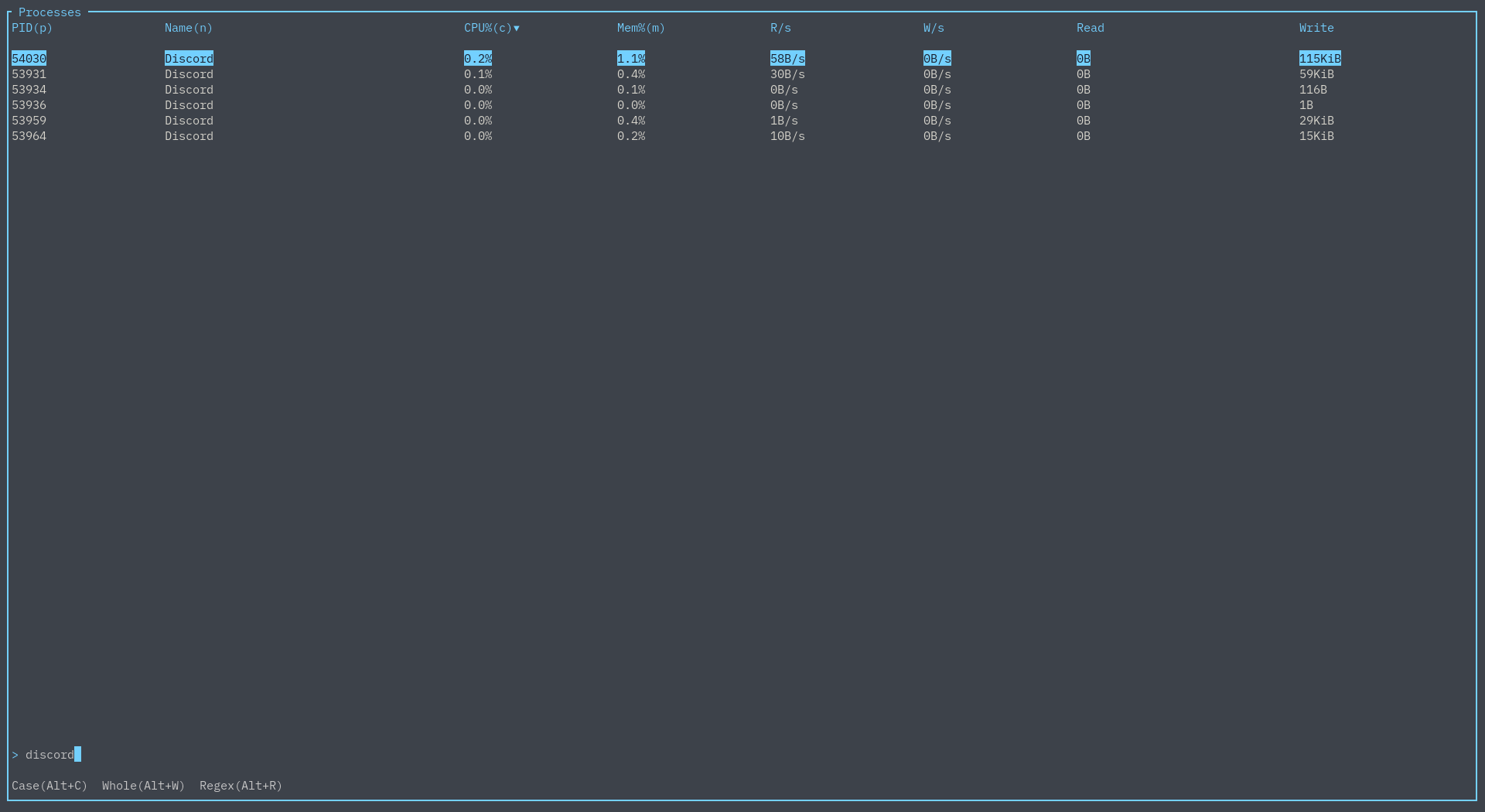Click the 29KiB write total
This screenshot has width=1485, height=812.
[1316, 121]
